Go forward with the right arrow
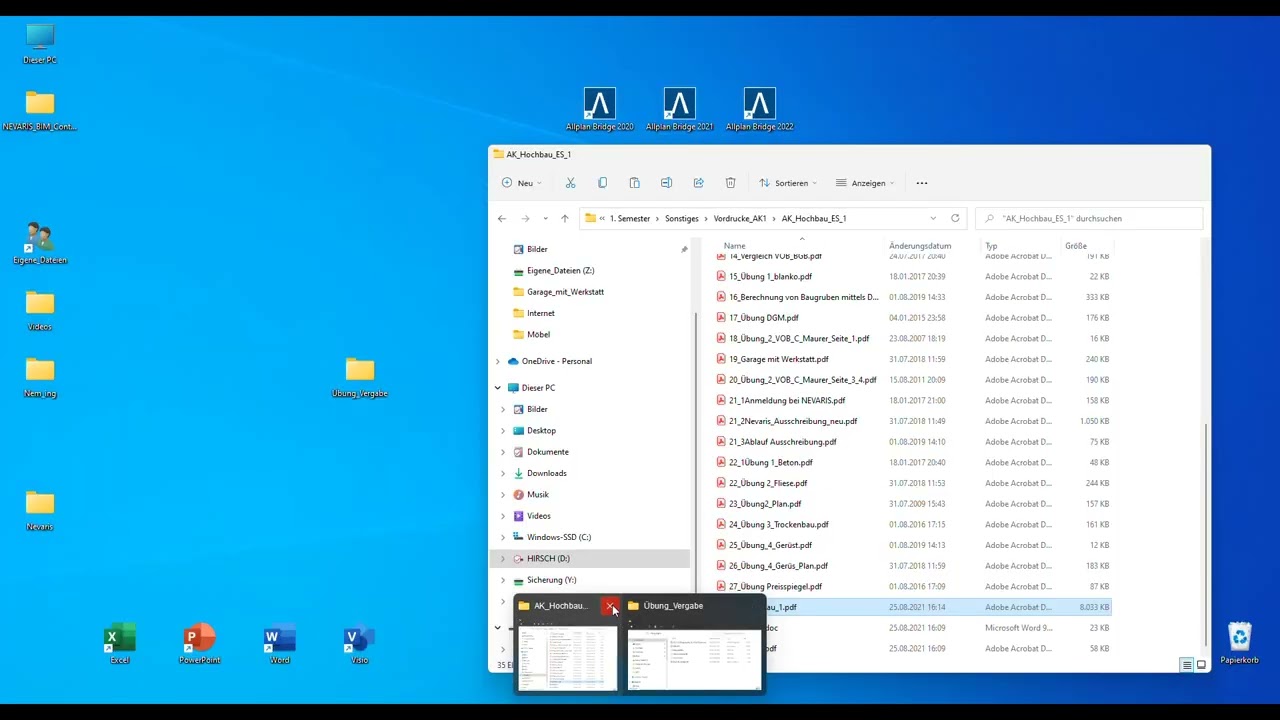The height and width of the screenshot is (720, 1280). tap(525, 218)
